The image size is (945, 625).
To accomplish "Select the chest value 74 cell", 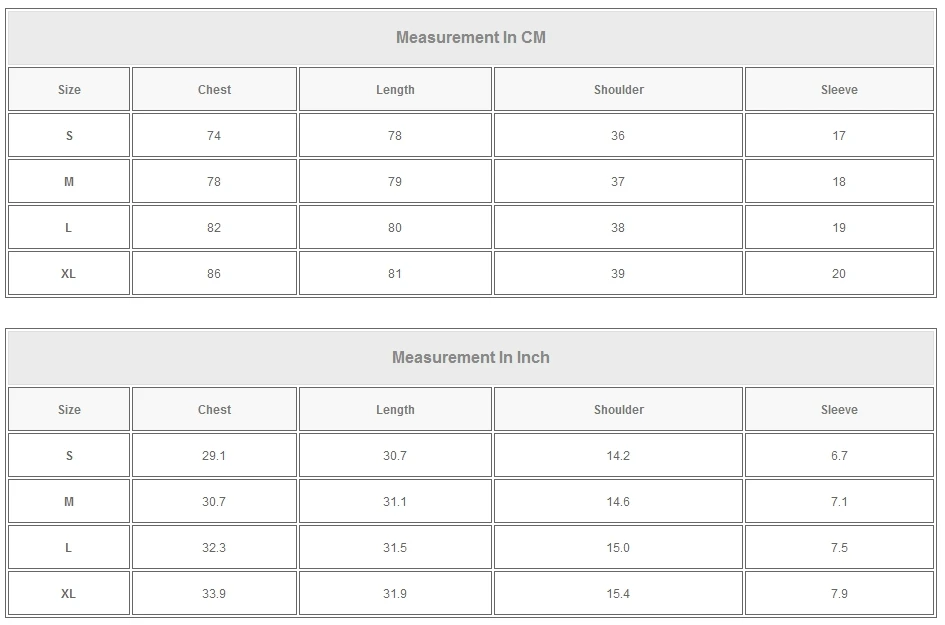I will [x=214, y=136].
